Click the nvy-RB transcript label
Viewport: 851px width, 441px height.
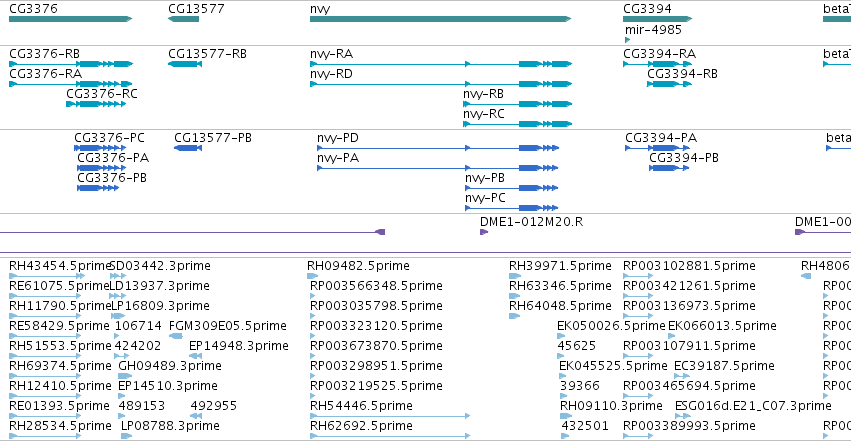484,94
